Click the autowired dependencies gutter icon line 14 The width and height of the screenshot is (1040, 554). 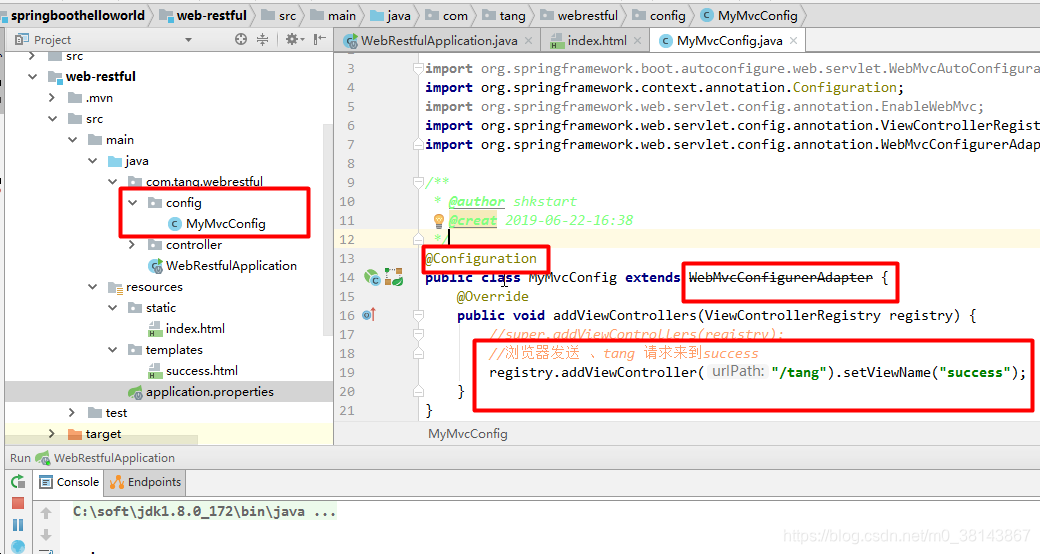tap(394, 277)
